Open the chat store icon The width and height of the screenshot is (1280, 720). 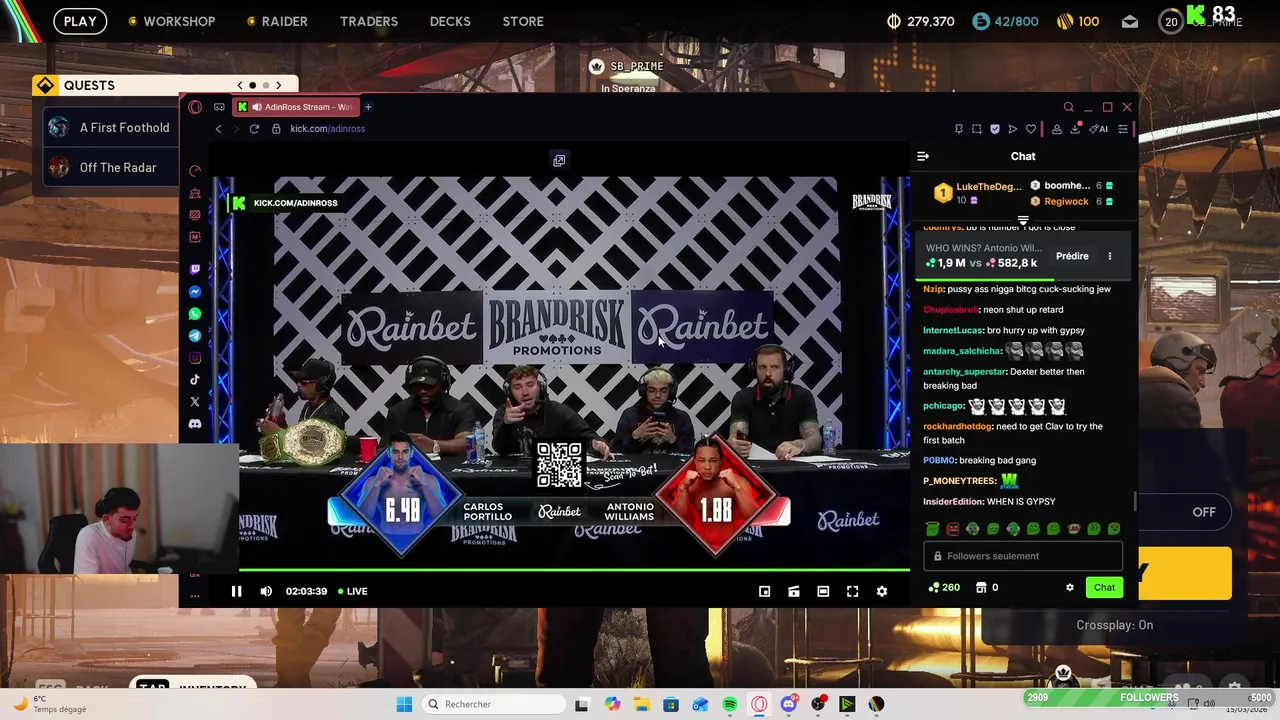986,587
